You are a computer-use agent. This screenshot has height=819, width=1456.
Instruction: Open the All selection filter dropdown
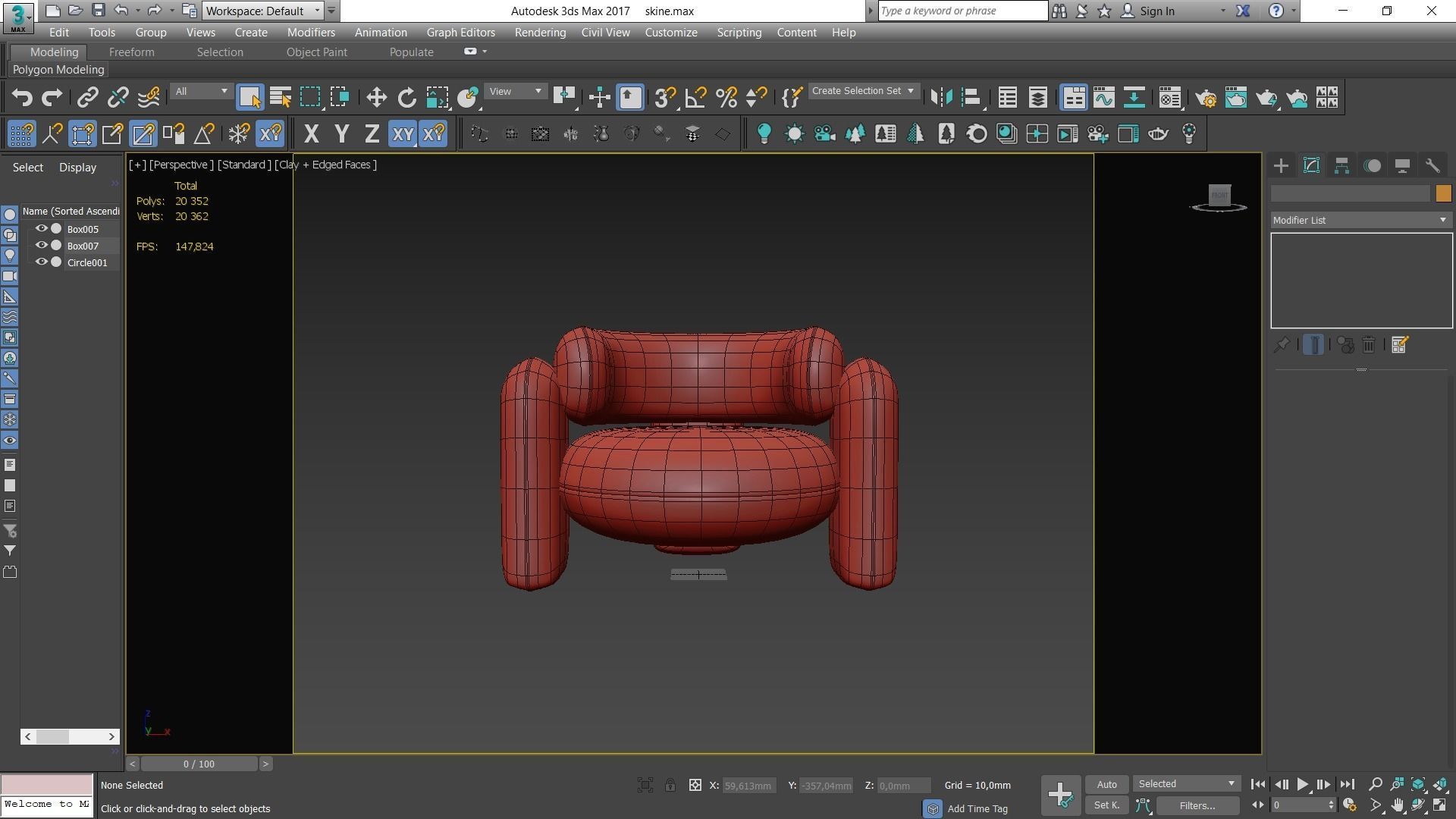201,91
